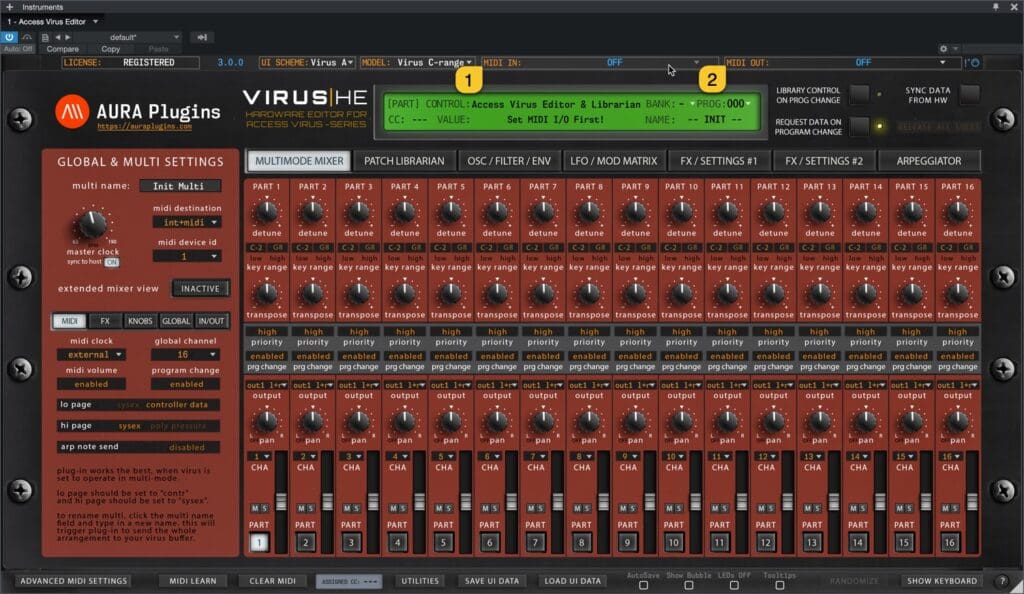Turn the PART 16 pan knob

coord(957,421)
